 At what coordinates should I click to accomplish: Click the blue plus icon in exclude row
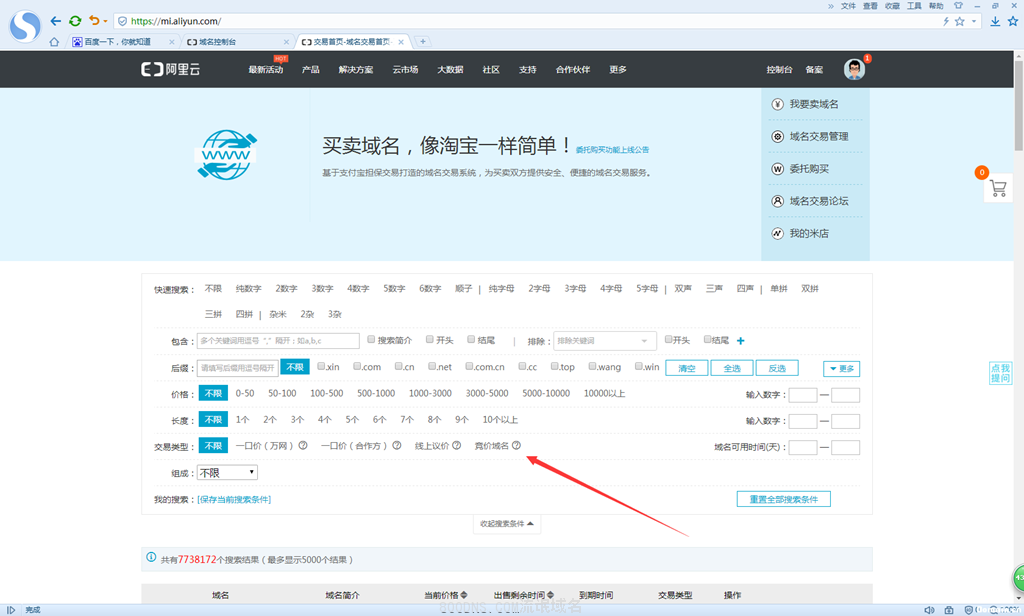pos(741,340)
